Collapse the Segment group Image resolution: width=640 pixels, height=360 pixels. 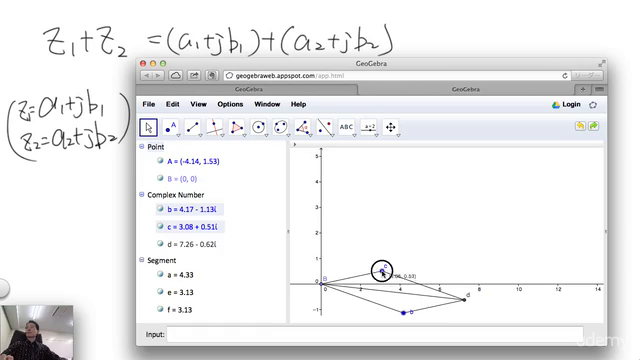(142, 260)
